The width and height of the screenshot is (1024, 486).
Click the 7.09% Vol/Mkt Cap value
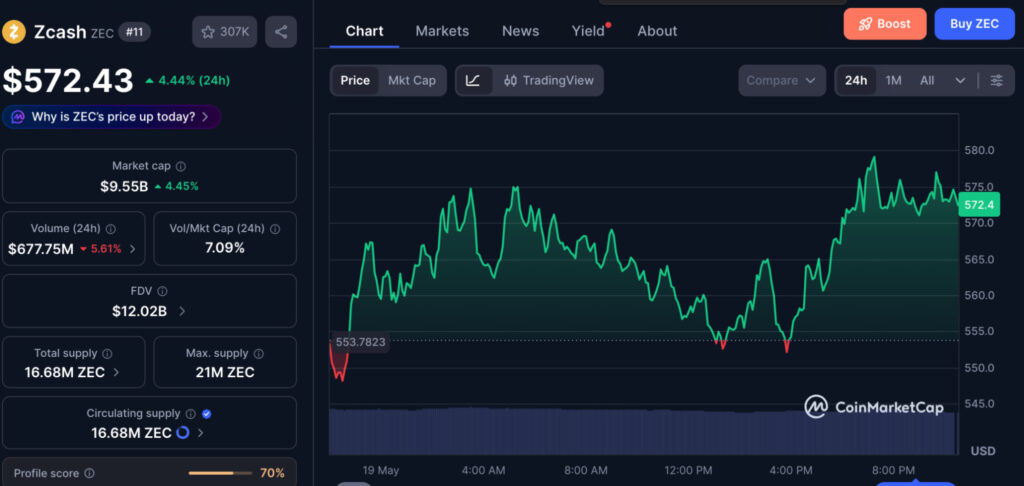pyautogui.click(x=225, y=248)
